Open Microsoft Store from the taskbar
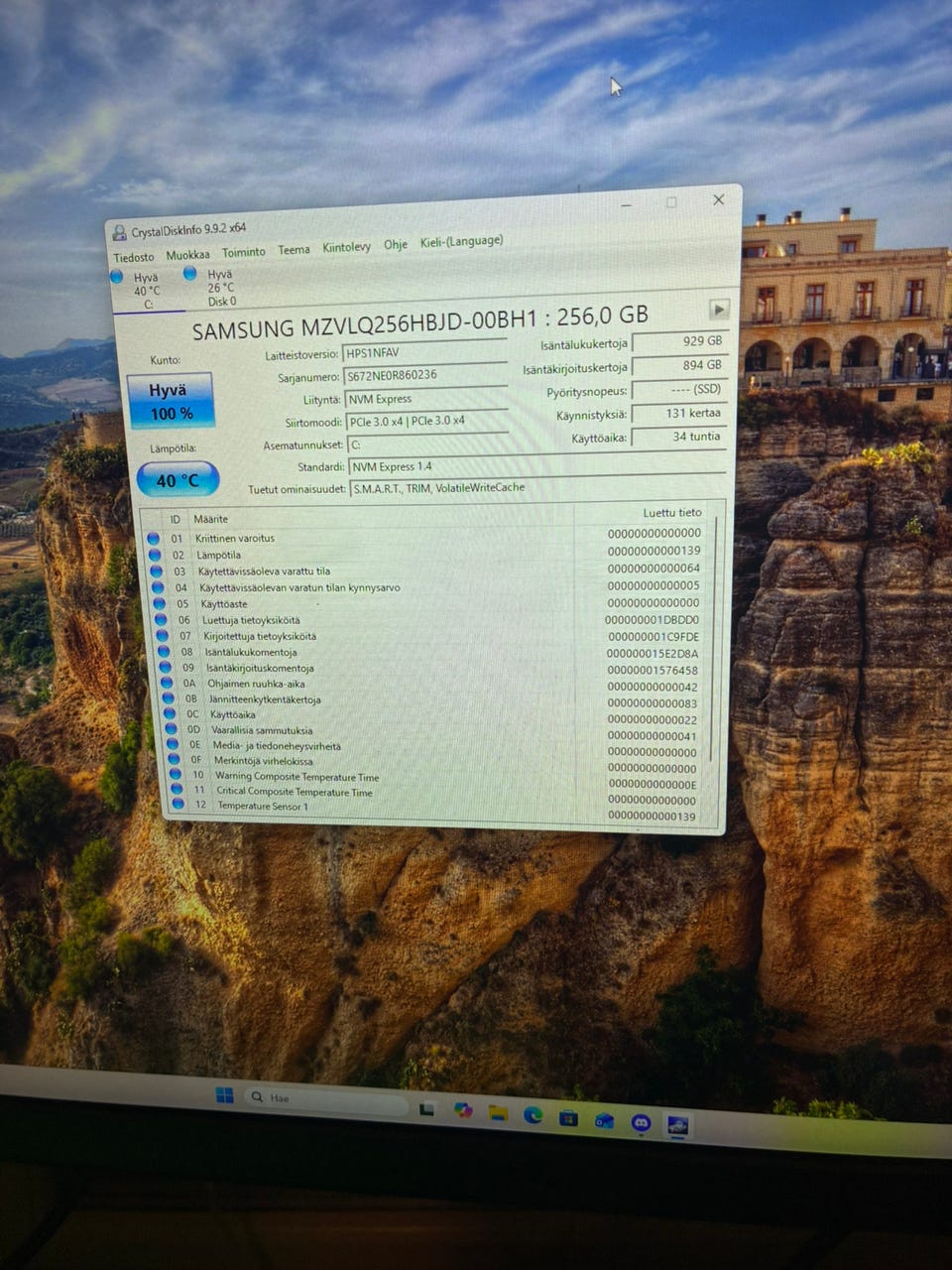 pyautogui.click(x=568, y=1117)
